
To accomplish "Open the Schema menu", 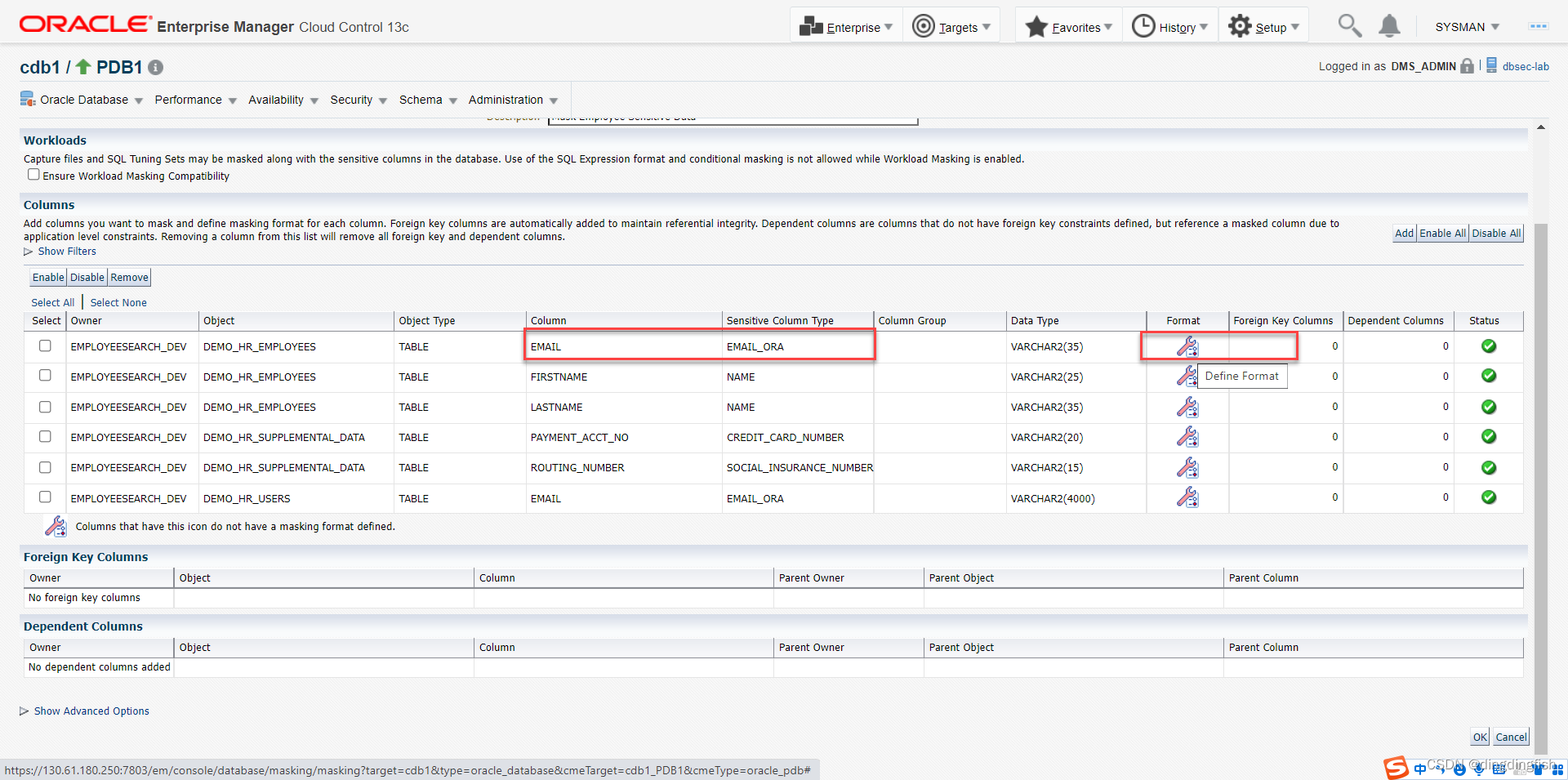I will click(x=427, y=100).
